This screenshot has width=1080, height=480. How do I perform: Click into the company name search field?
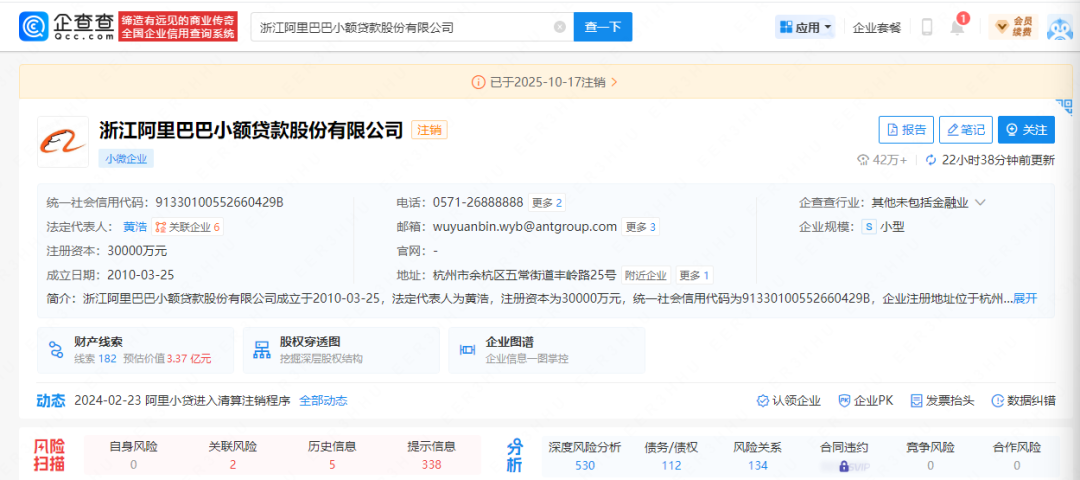[x=400, y=28]
